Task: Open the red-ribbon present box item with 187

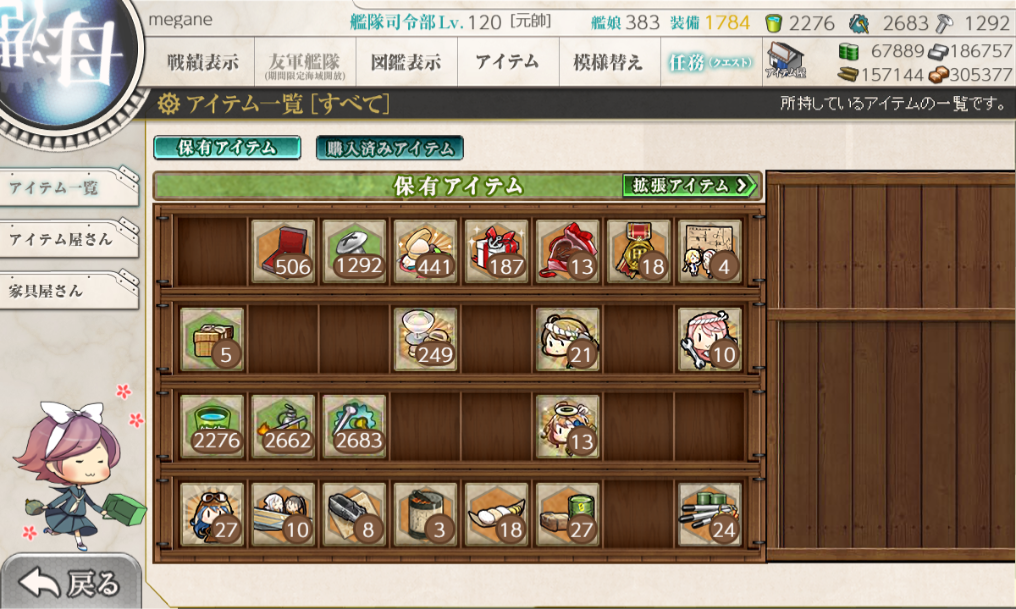Action: point(497,251)
